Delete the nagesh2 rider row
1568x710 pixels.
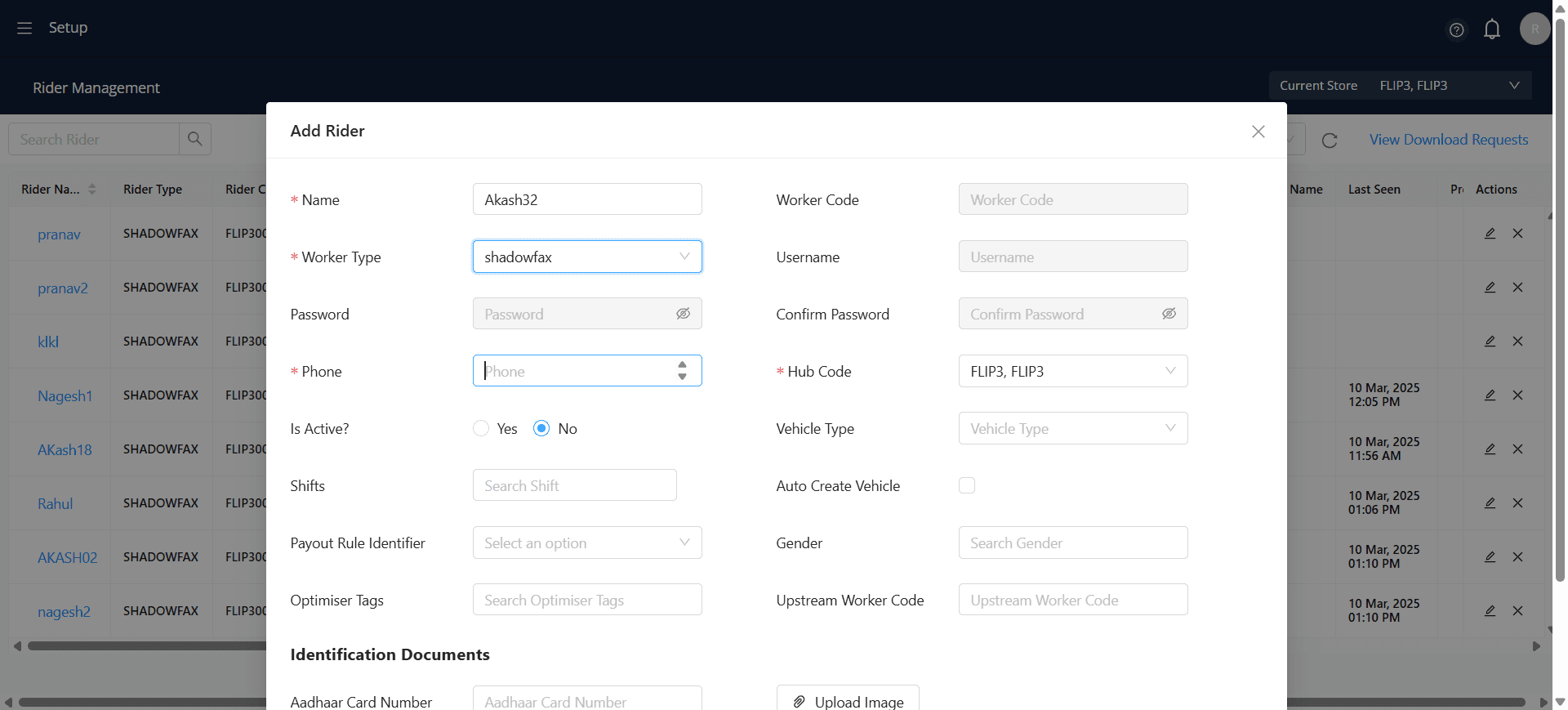(1517, 611)
